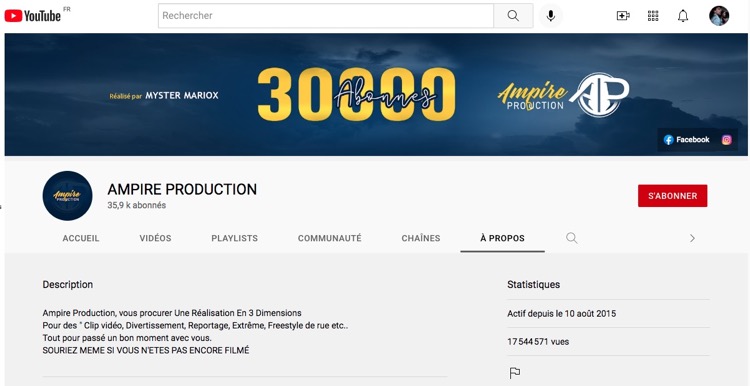Switch to the CHAÎNES tab
The width and height of the screenshot is (750, 386).
421,238
